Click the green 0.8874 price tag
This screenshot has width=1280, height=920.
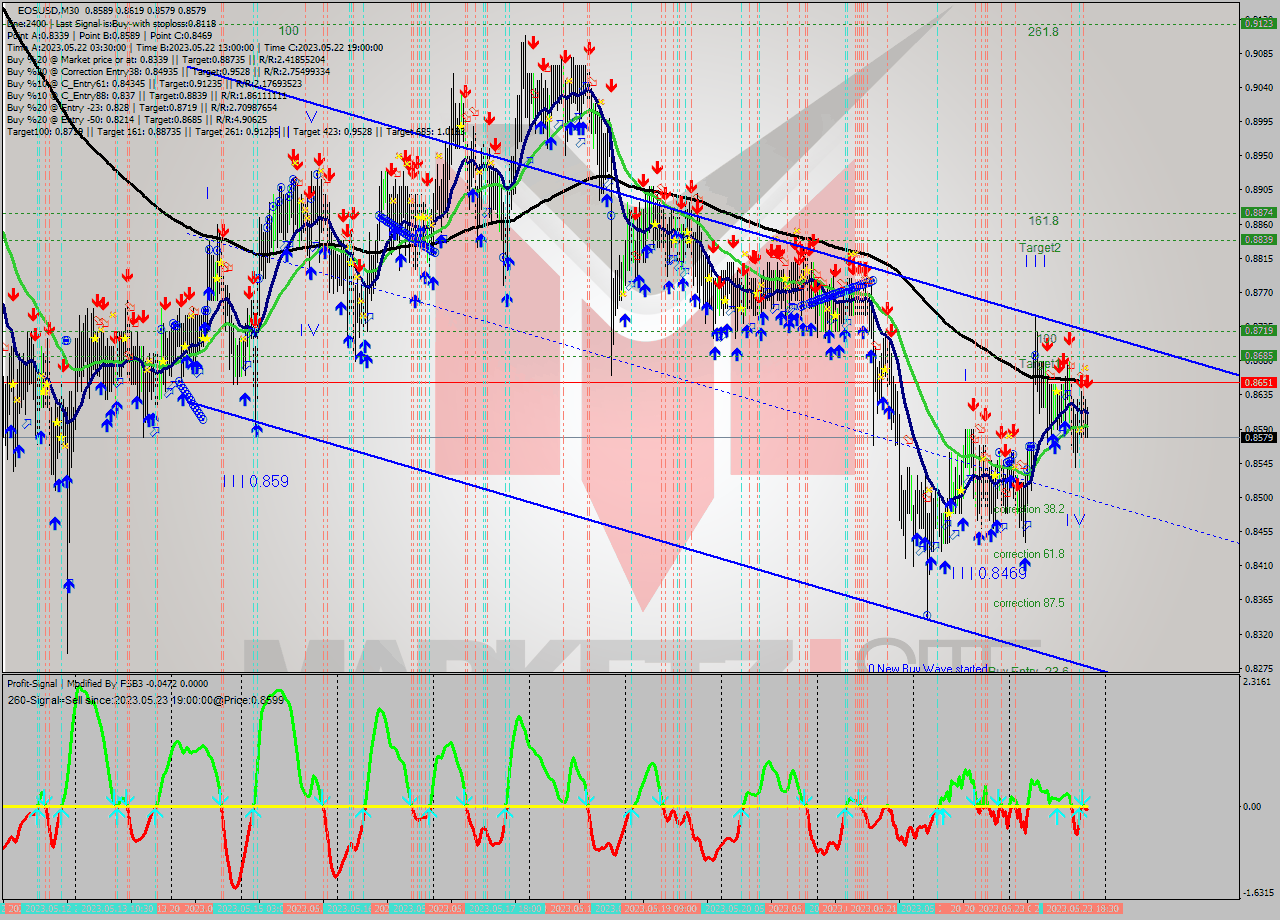[x=1257, y=212]
